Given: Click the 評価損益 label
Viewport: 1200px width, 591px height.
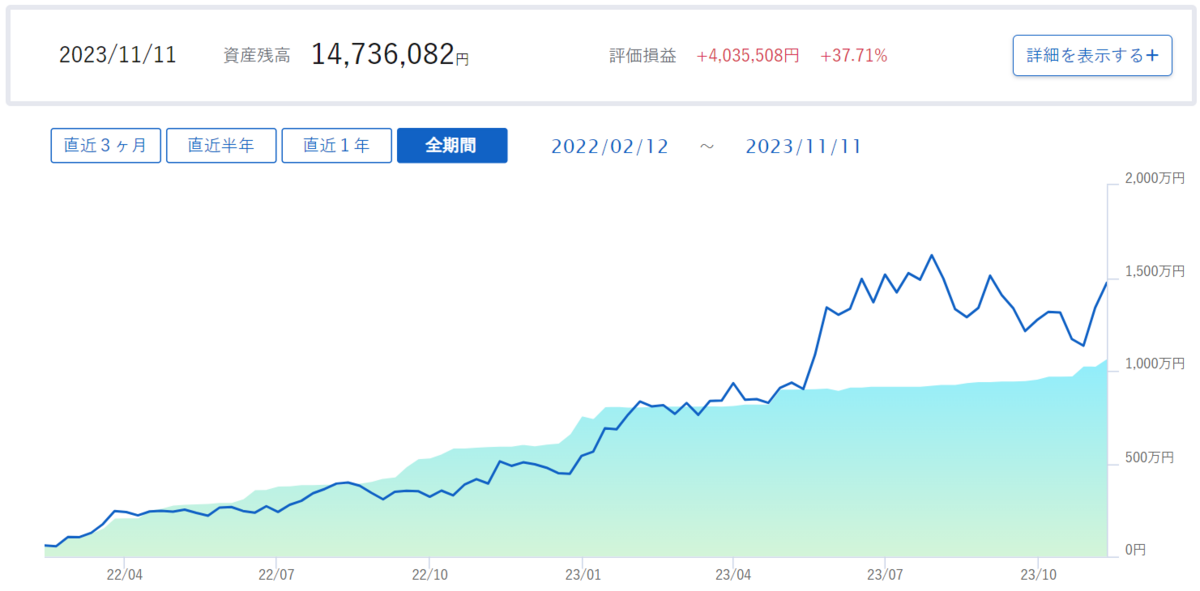Looking at the screenshot, I should click(x=643, y=56).
